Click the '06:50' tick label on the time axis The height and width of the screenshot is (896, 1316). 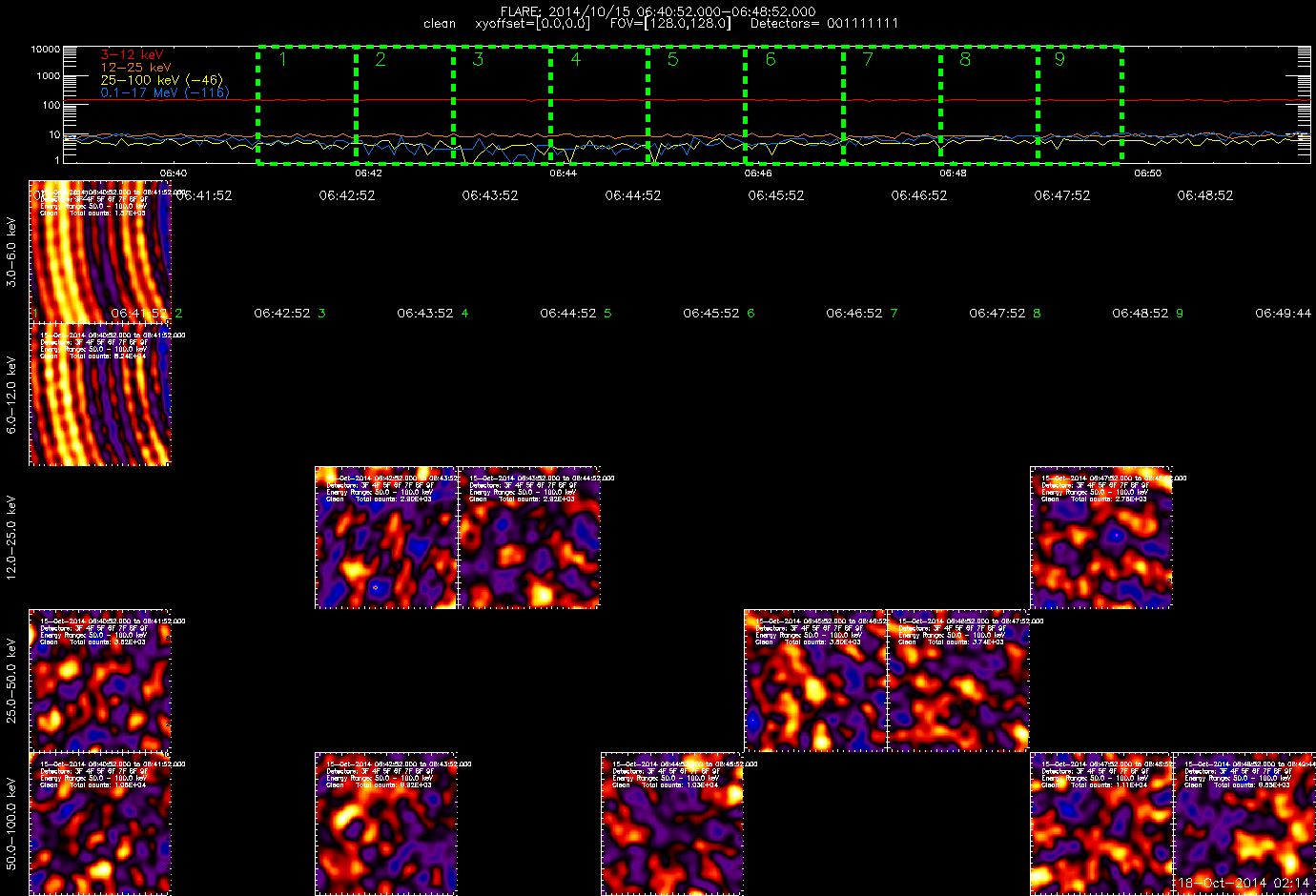1148,173
